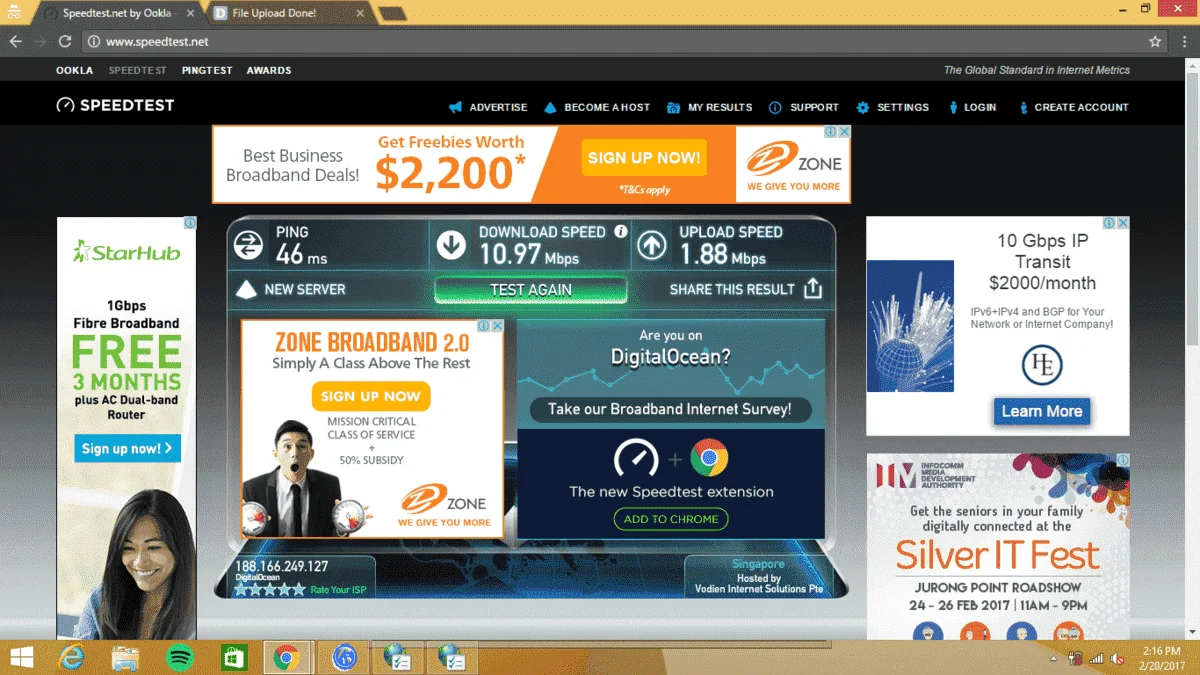Open Speedtest SETTINGS
The width and height of the screenshot is (1200, 675).
893,107
